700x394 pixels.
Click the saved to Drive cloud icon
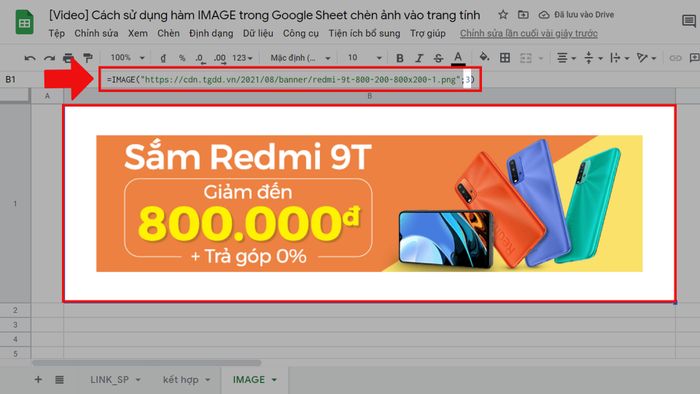(544, 15)
